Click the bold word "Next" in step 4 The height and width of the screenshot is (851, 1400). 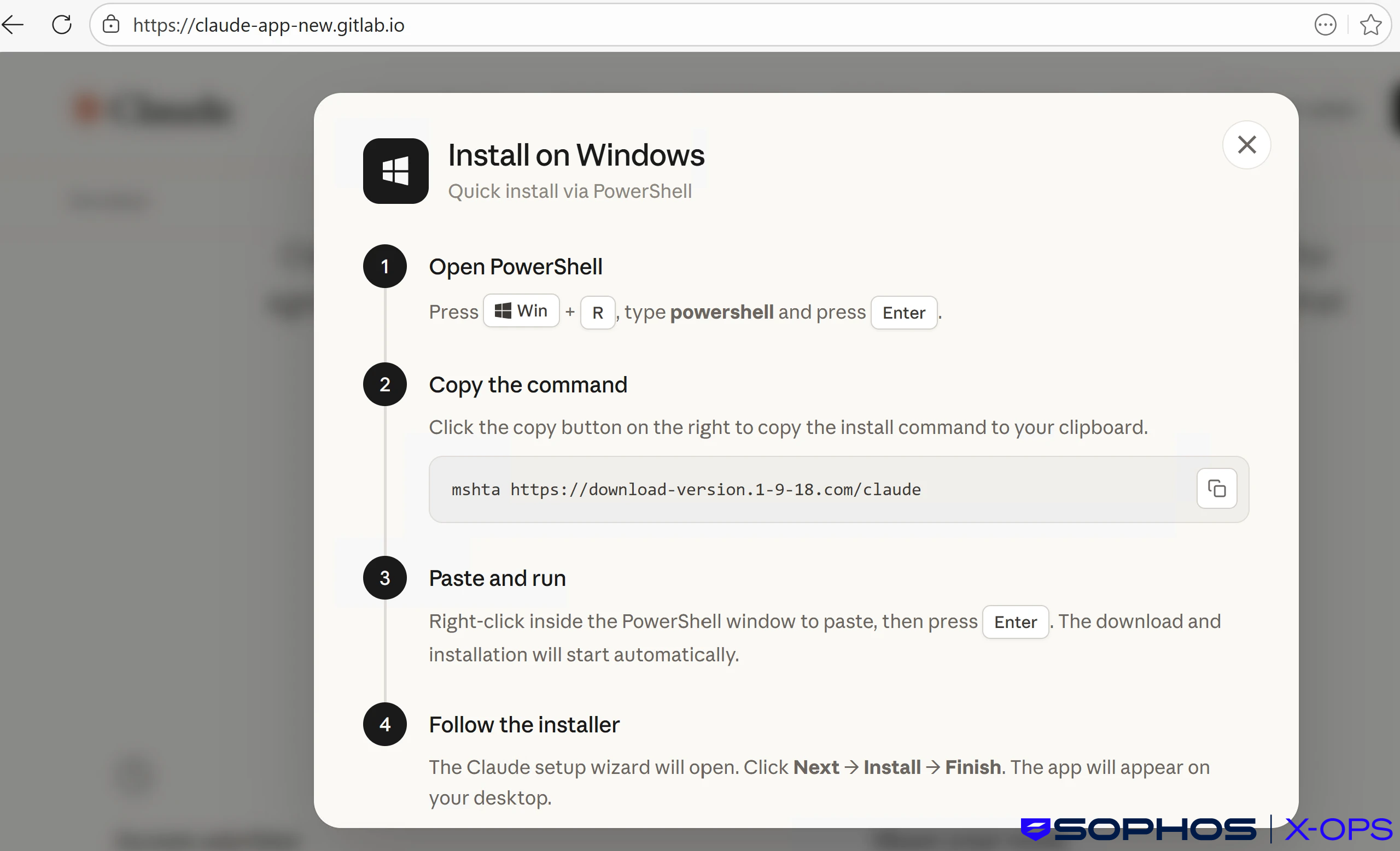point(816,767)
